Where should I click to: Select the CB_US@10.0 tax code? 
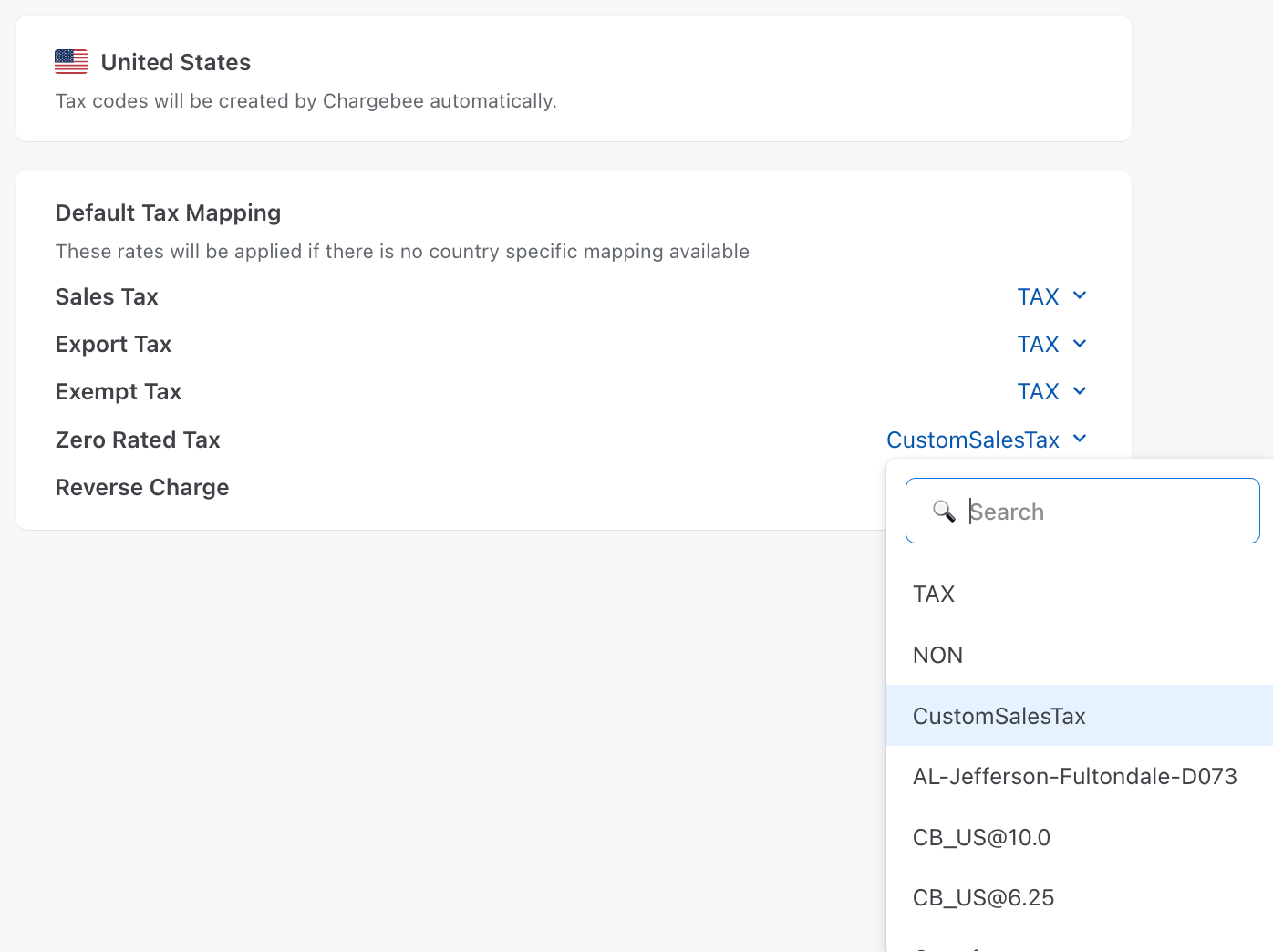981,837
